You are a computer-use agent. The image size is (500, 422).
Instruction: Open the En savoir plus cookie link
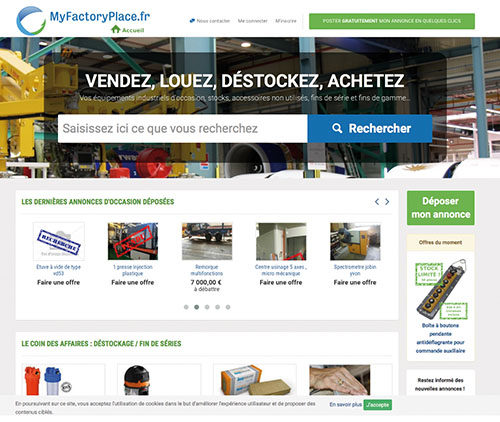346,404
